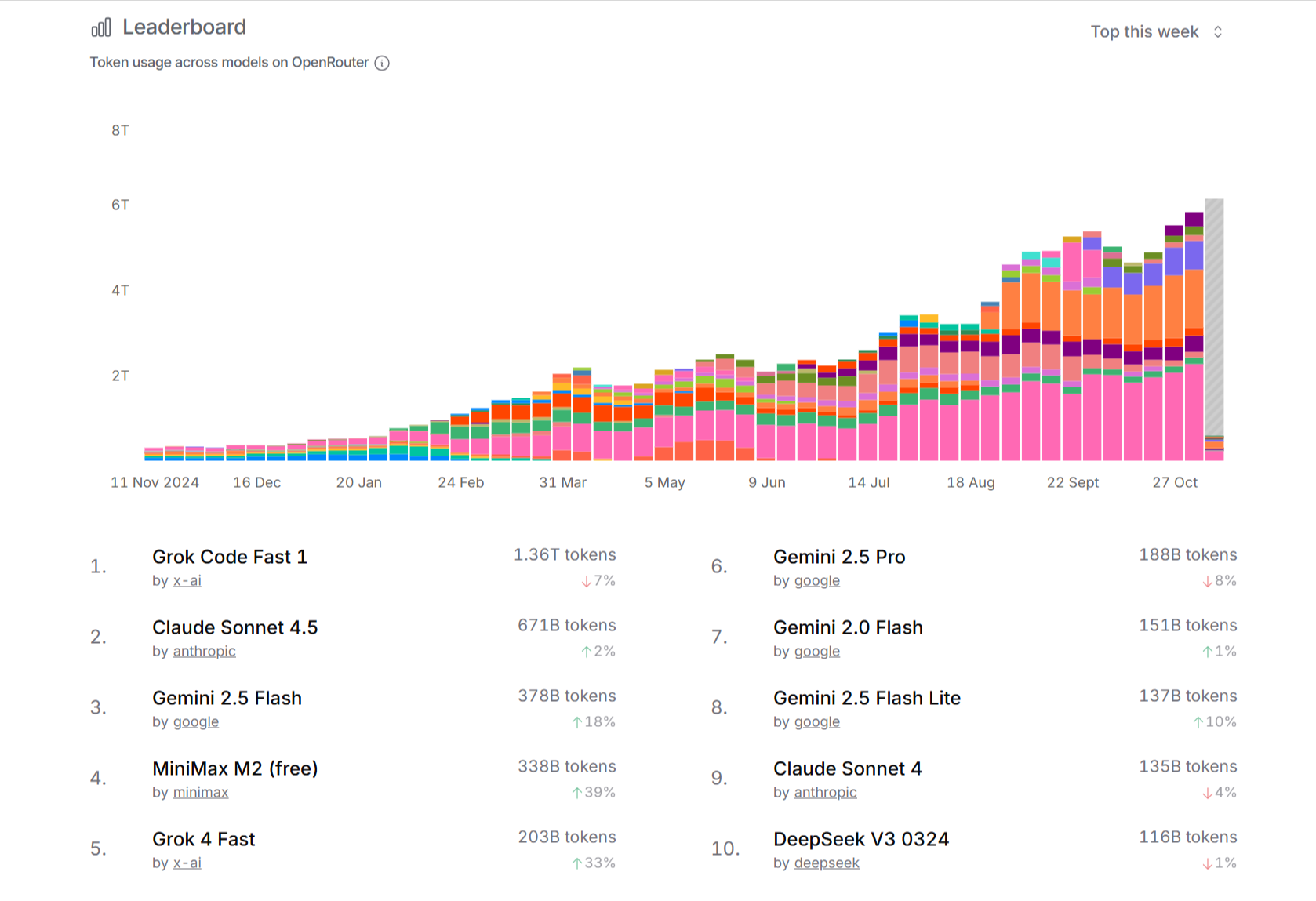This screenshot has width=1316, height=901.
Task: Open the minimax provider link
Action: point(201,792)
